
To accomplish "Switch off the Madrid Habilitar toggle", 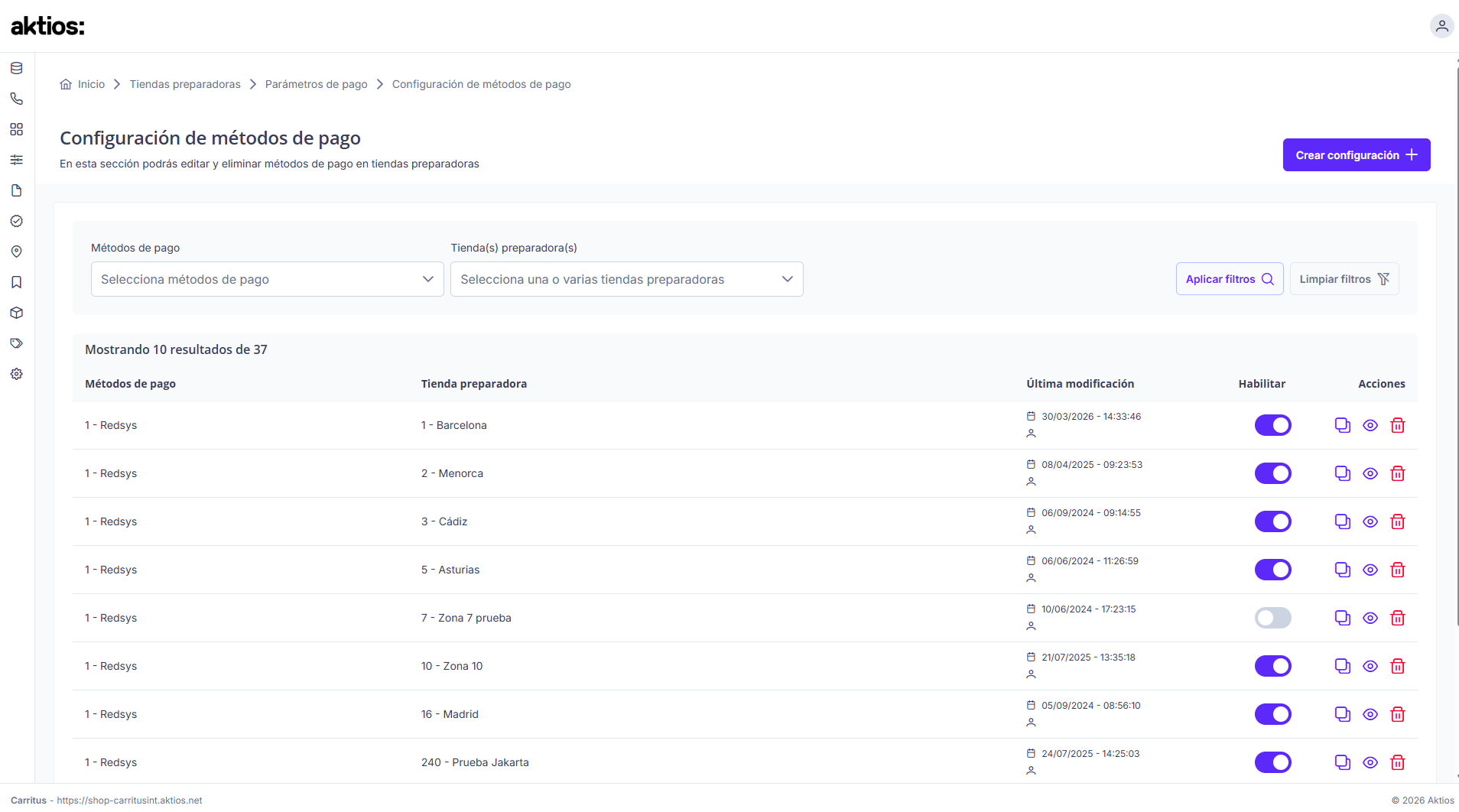I will 1273,714.
